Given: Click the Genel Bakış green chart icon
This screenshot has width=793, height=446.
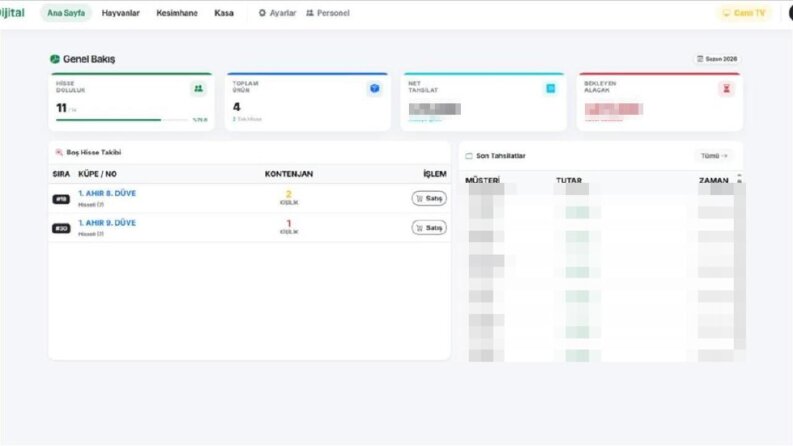Looking at the screenshot, I should (x=55, y=59).
